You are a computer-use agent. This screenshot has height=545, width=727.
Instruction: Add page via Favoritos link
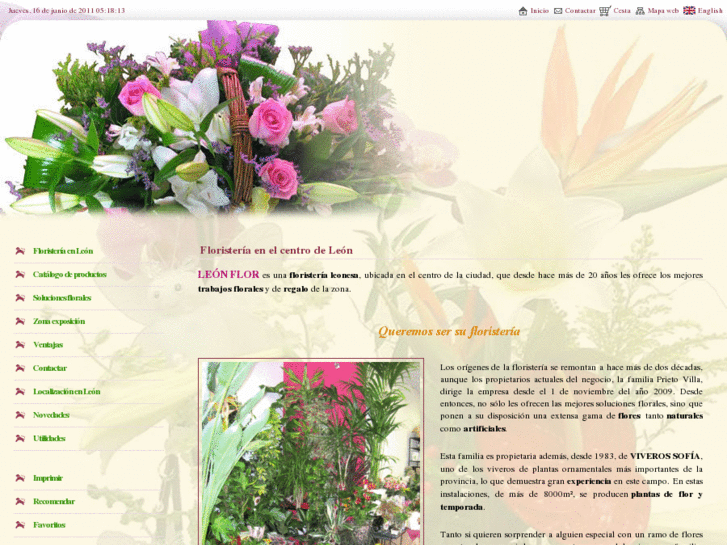click(x=49, y=525)
